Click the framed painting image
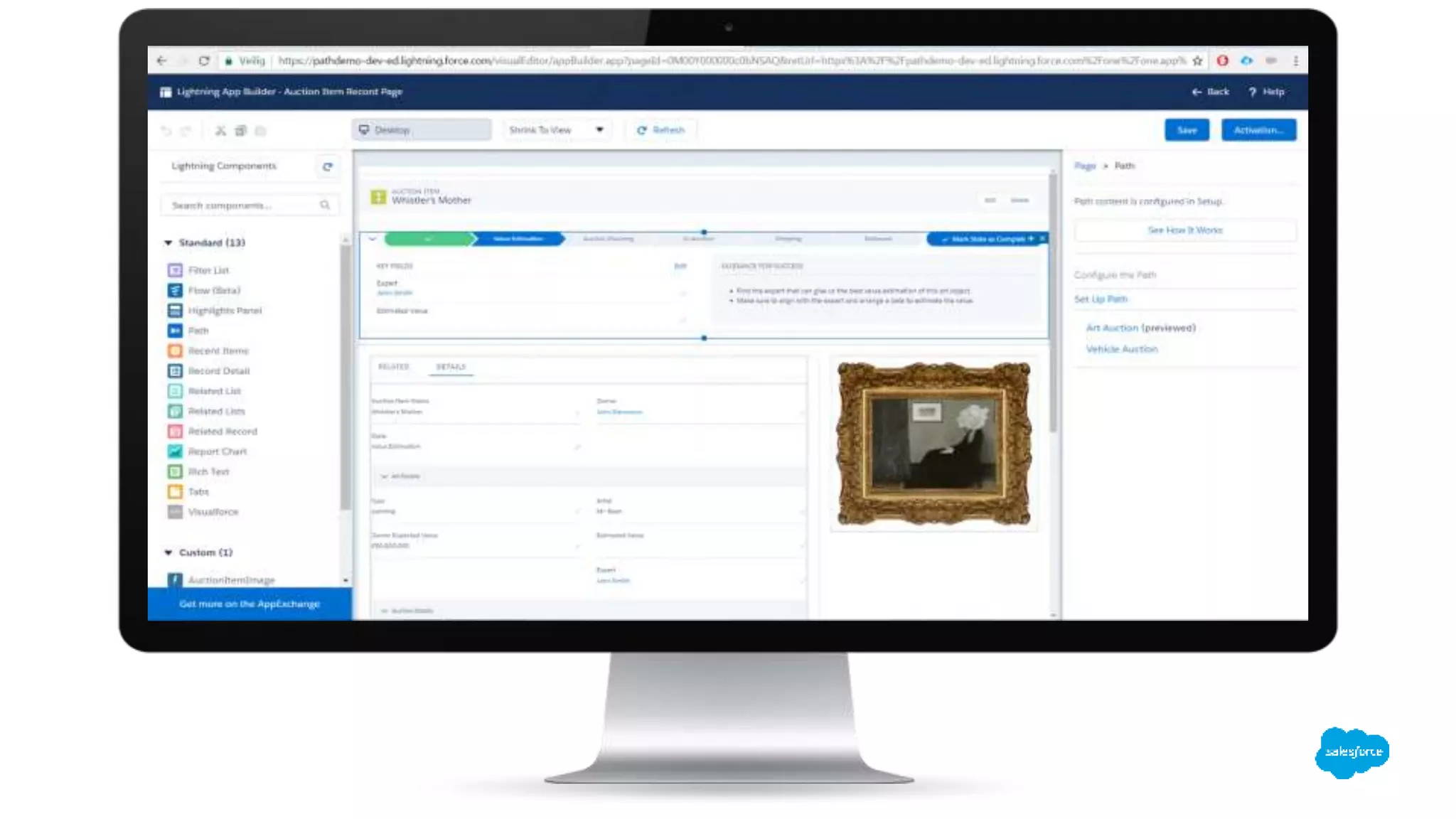1456x819 pixels. click(x=933, y=444)
